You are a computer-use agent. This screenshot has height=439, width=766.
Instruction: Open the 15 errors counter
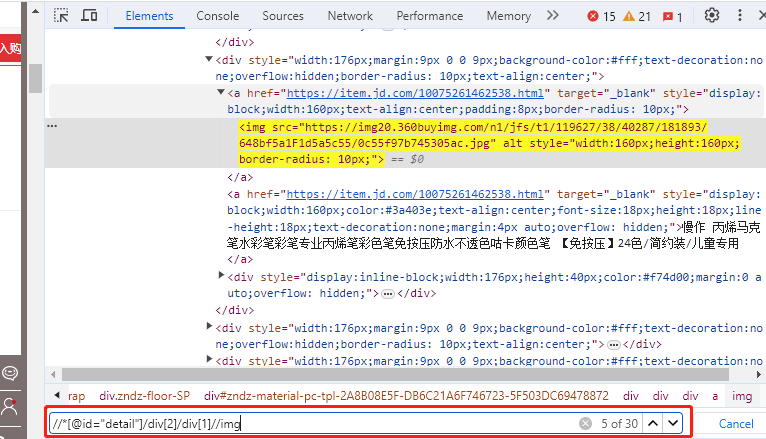[x=601, y=17]
